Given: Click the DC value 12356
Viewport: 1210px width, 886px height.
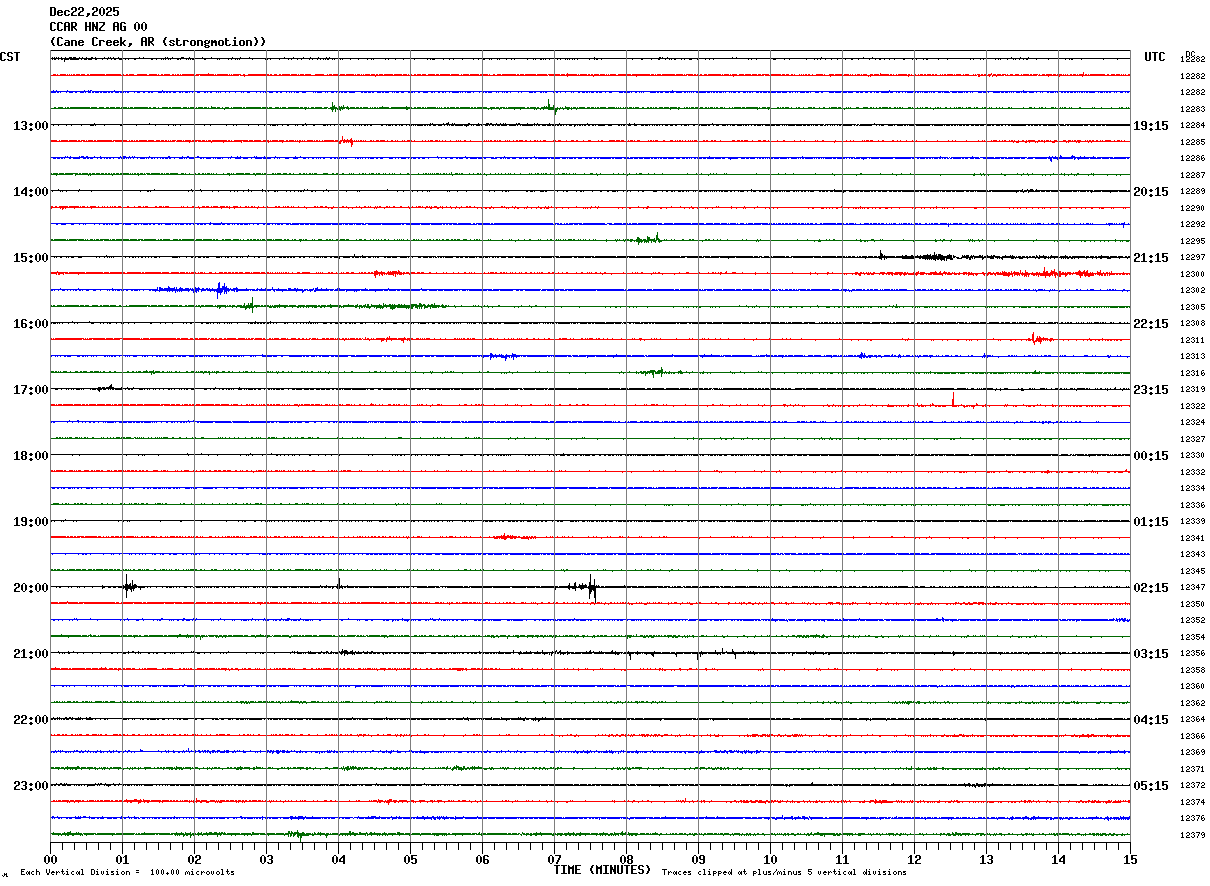Looking at the screenshot, I should click(1192, 653).
